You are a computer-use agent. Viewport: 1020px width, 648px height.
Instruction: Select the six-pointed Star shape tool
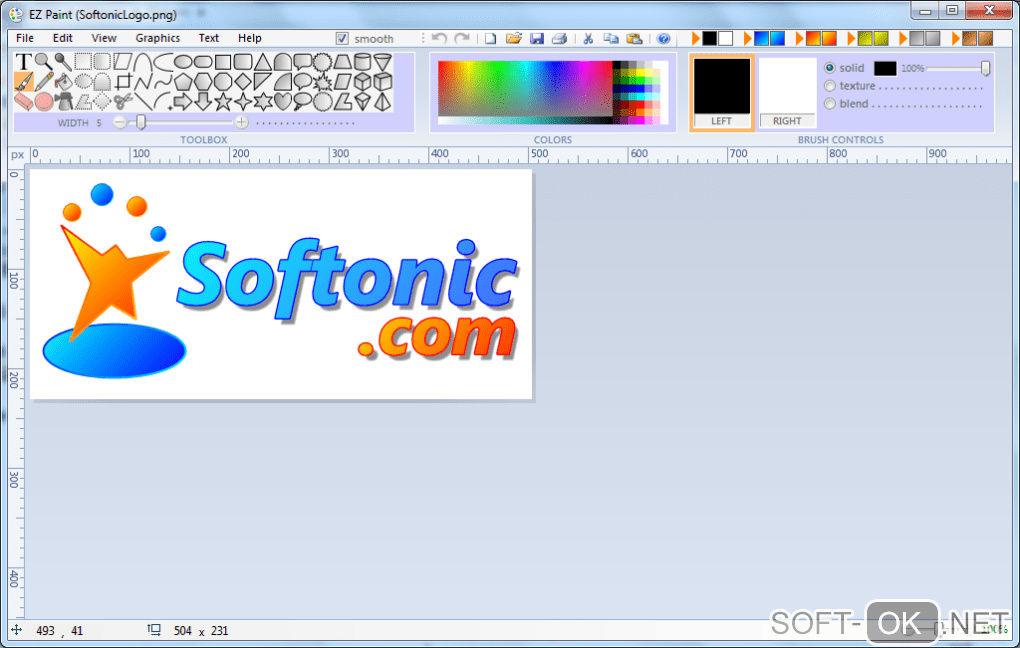[x=263, y=102]
